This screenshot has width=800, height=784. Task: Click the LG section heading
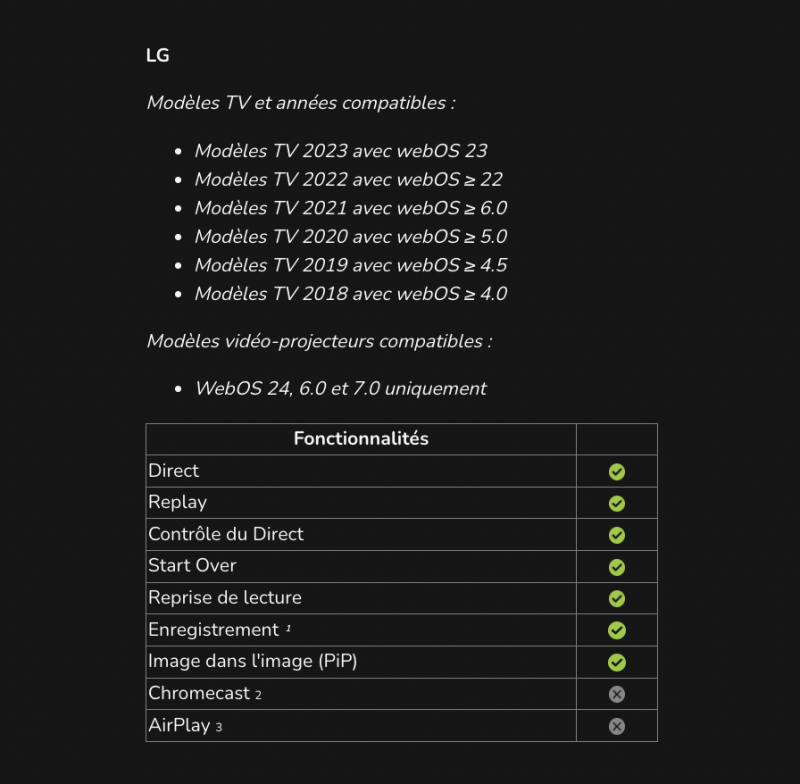point(158,55)
